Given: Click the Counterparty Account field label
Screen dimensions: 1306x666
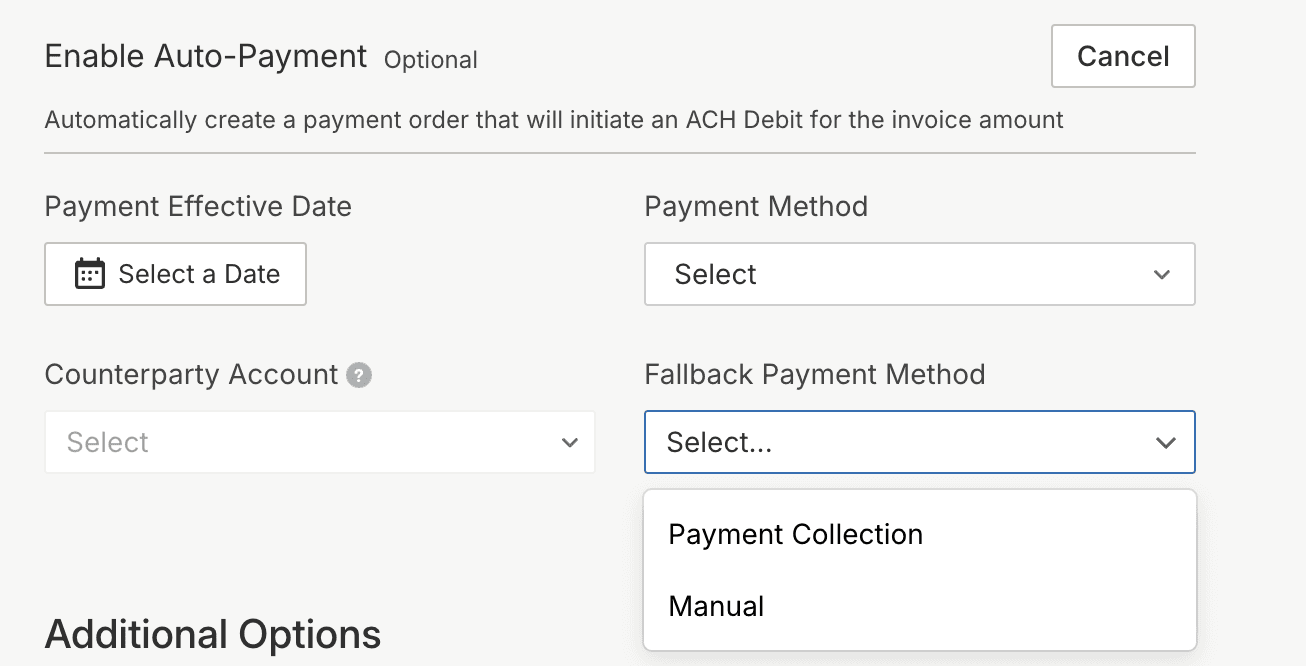Looking at the screenshot, I should (191, 375).
